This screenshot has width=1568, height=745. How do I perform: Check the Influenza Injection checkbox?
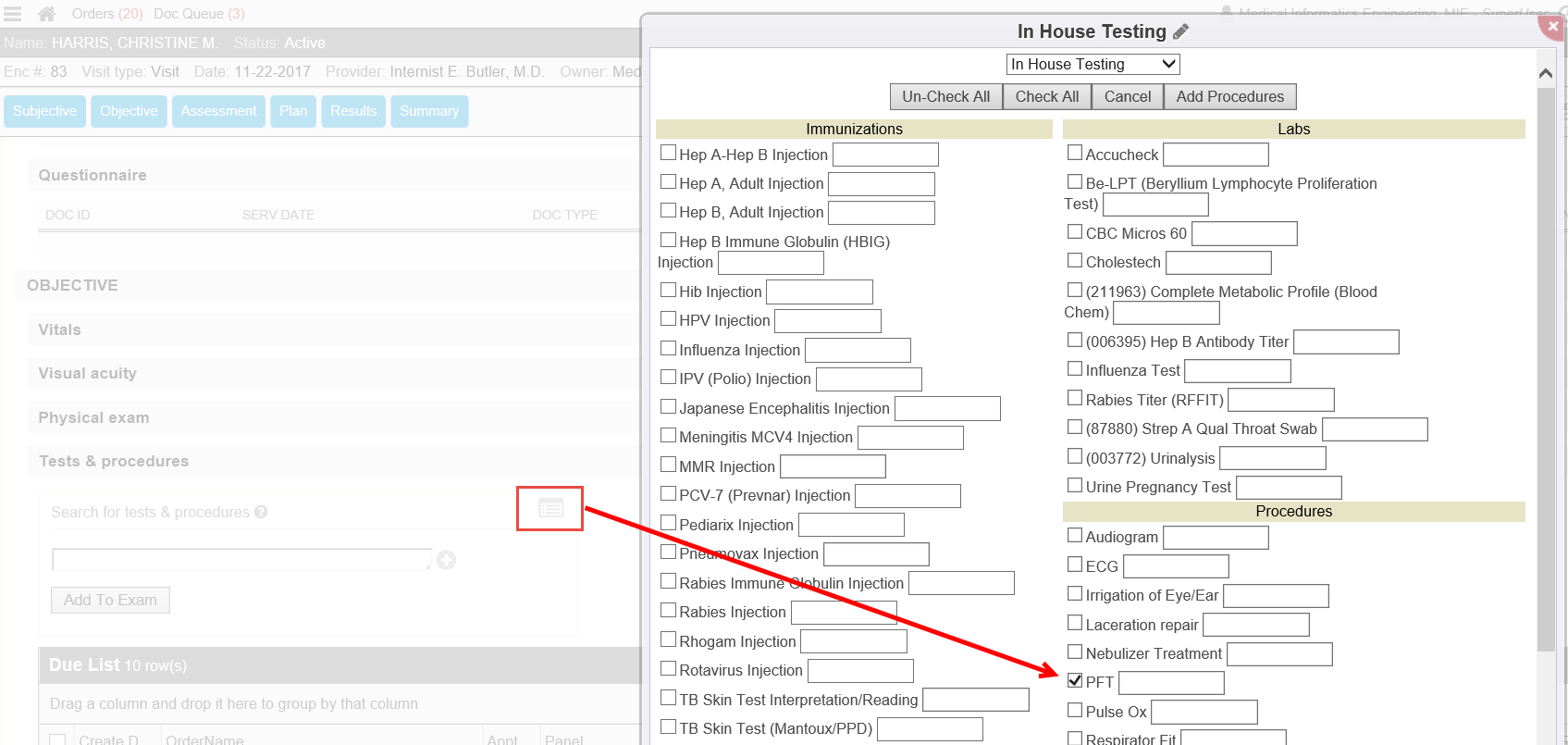coord(668,349)
